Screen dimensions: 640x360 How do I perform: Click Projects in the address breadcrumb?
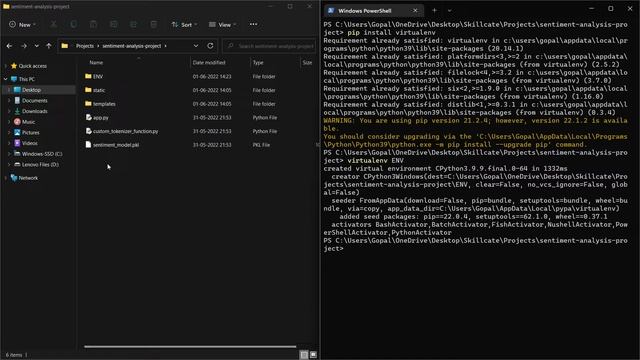[x=84, y=46]
